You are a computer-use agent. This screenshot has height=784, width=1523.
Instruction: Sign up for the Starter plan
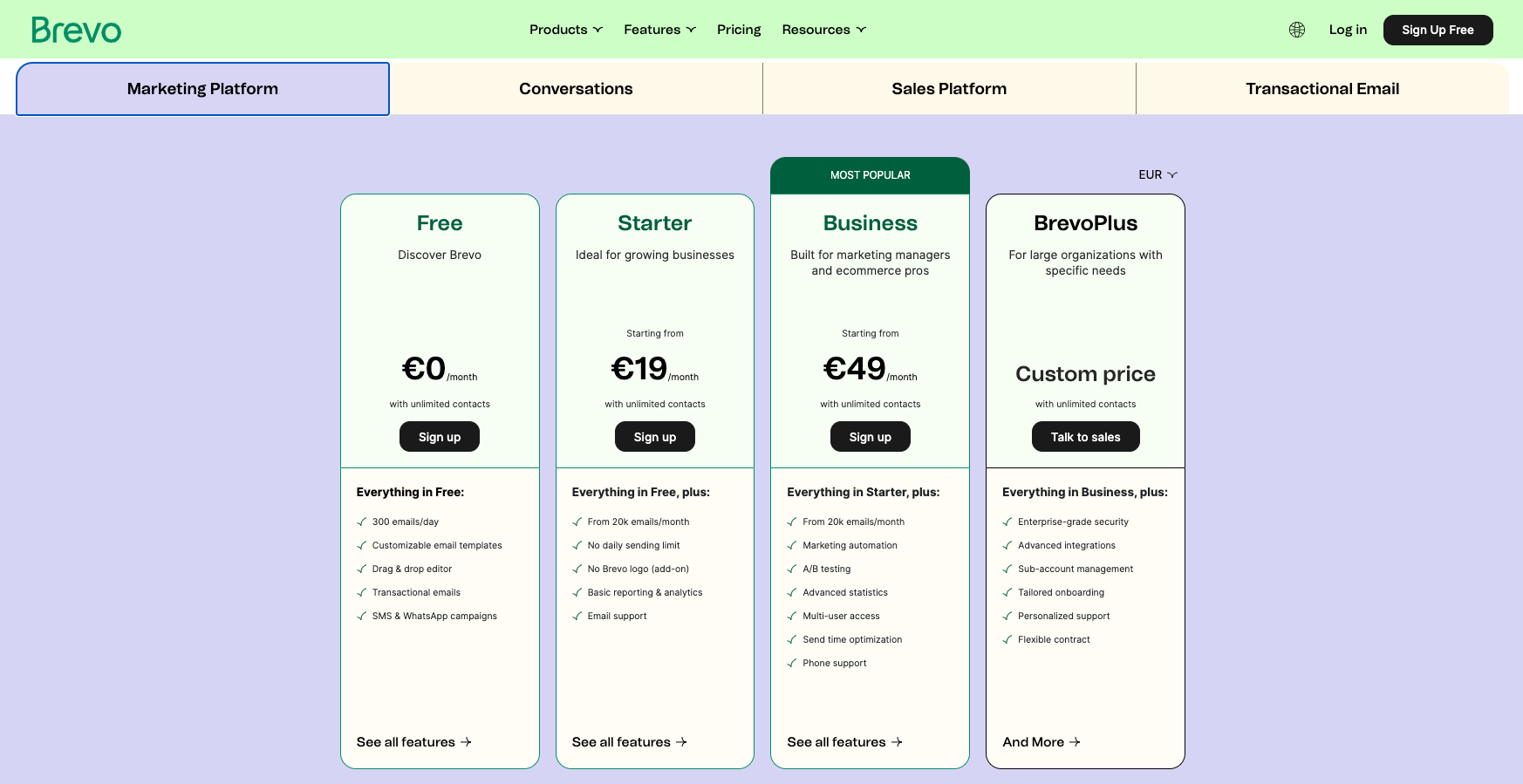(655, 437)
